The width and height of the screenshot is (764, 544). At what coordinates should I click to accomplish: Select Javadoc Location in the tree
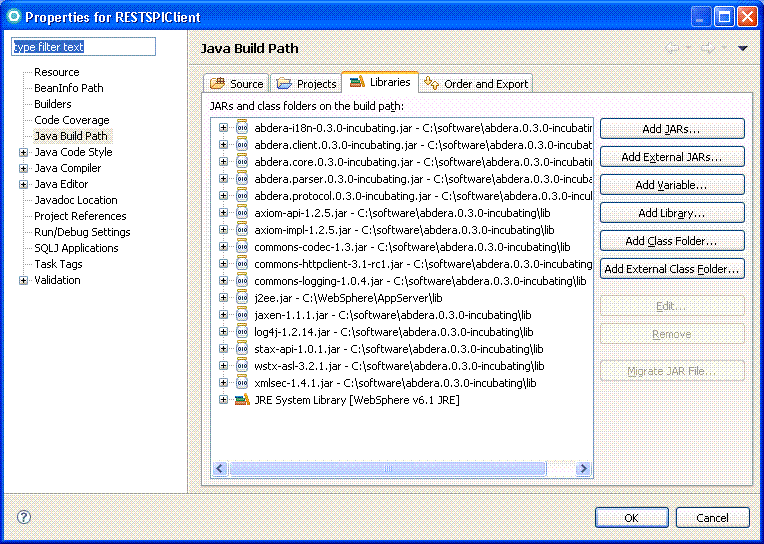pos(76,200)
